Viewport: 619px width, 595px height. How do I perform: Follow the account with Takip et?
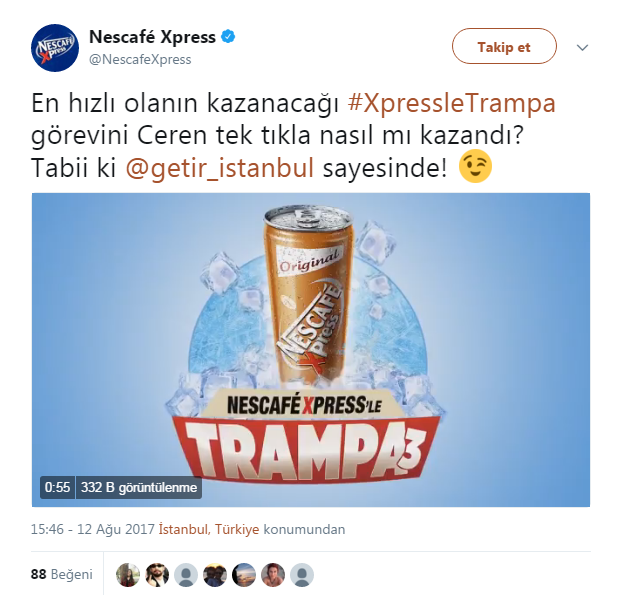point(504,46)
